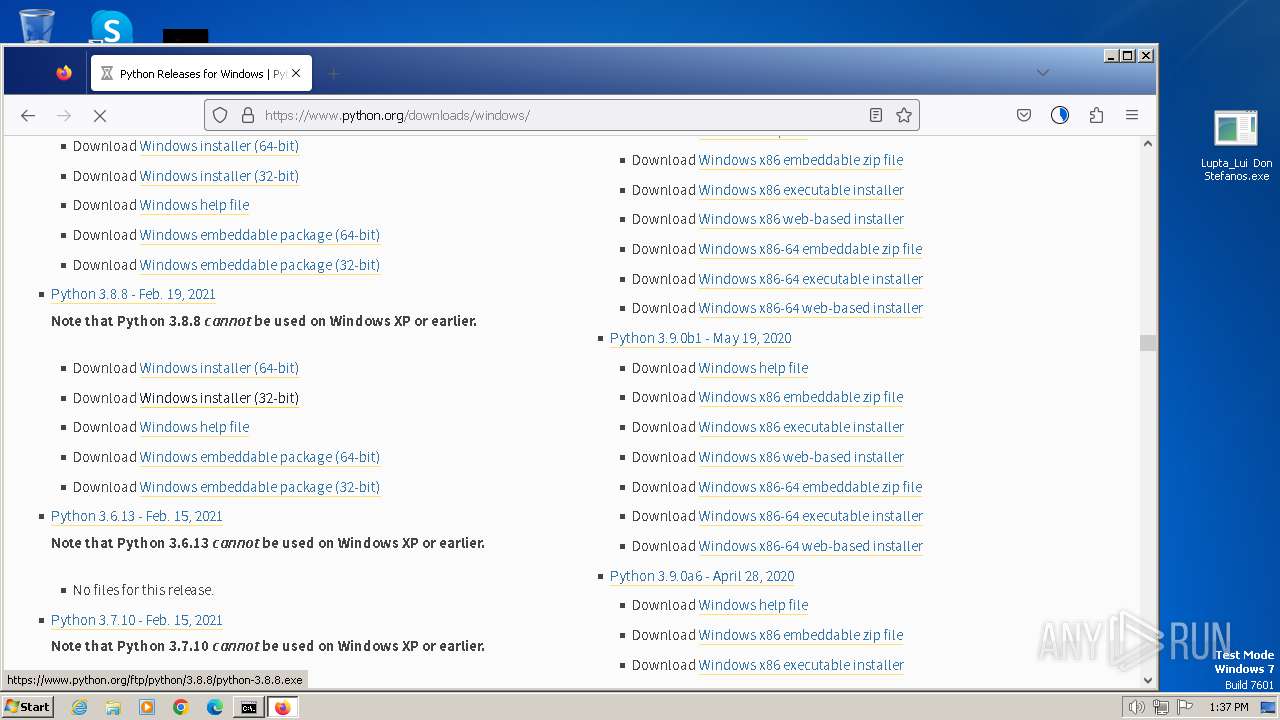This screenshot has width=1280, height=720.
Task: Download x86-64 executable installer under Python 3.9.0b1
Action: 811,516
